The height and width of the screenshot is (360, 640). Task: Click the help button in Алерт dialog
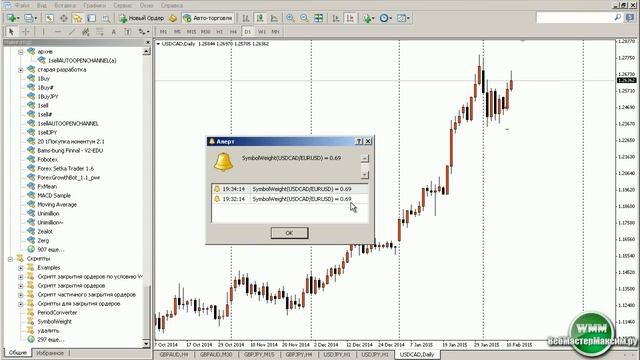point(359,141)
